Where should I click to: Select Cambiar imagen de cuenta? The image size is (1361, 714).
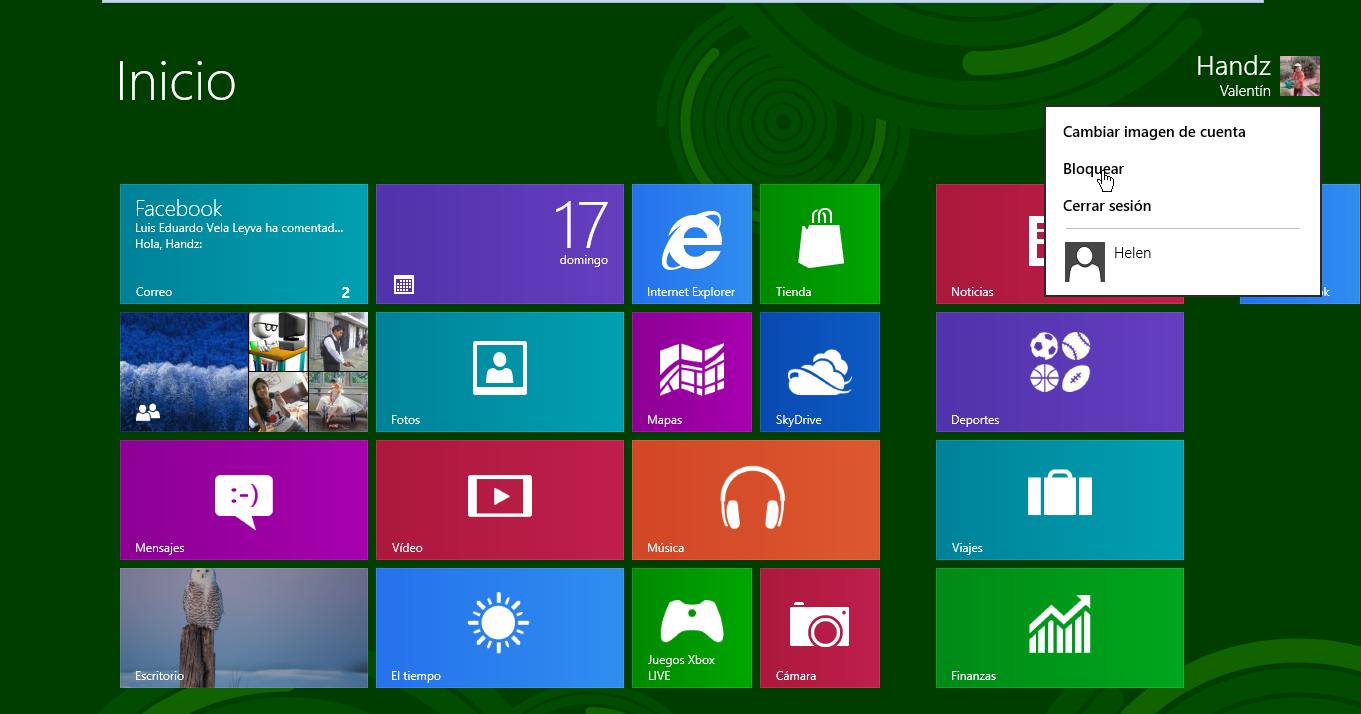point(1153,132)
